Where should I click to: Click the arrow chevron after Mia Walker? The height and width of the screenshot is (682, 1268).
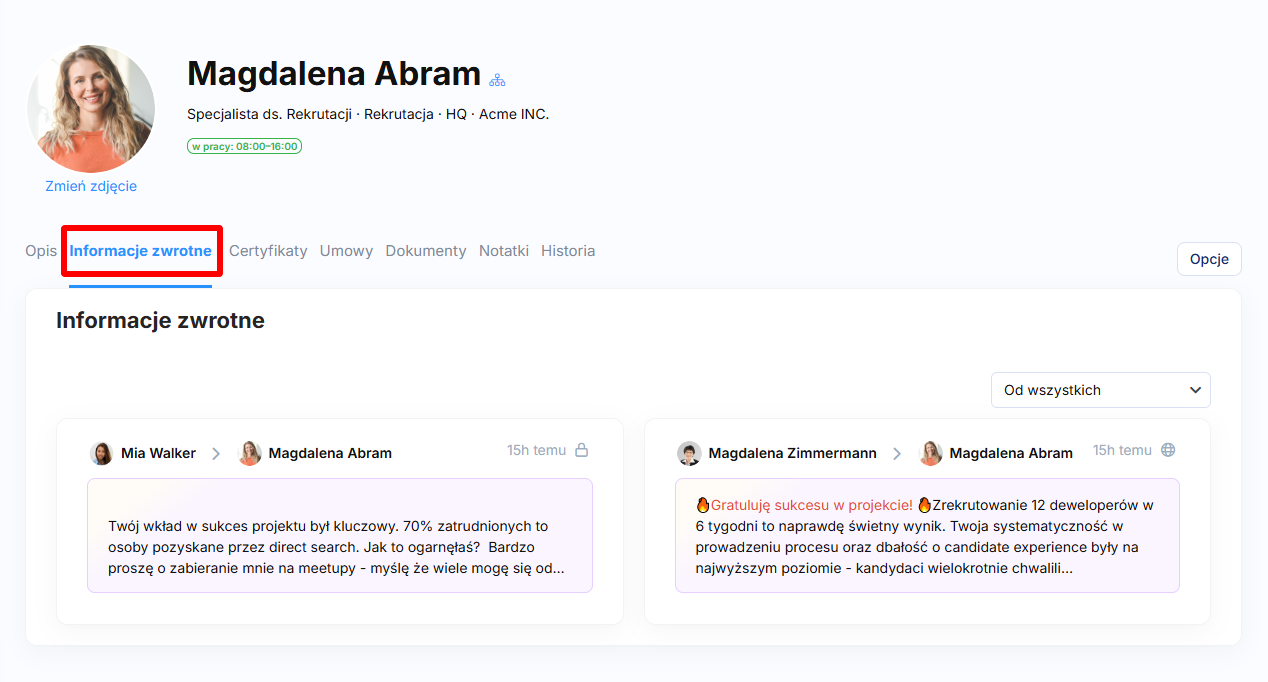216,453
